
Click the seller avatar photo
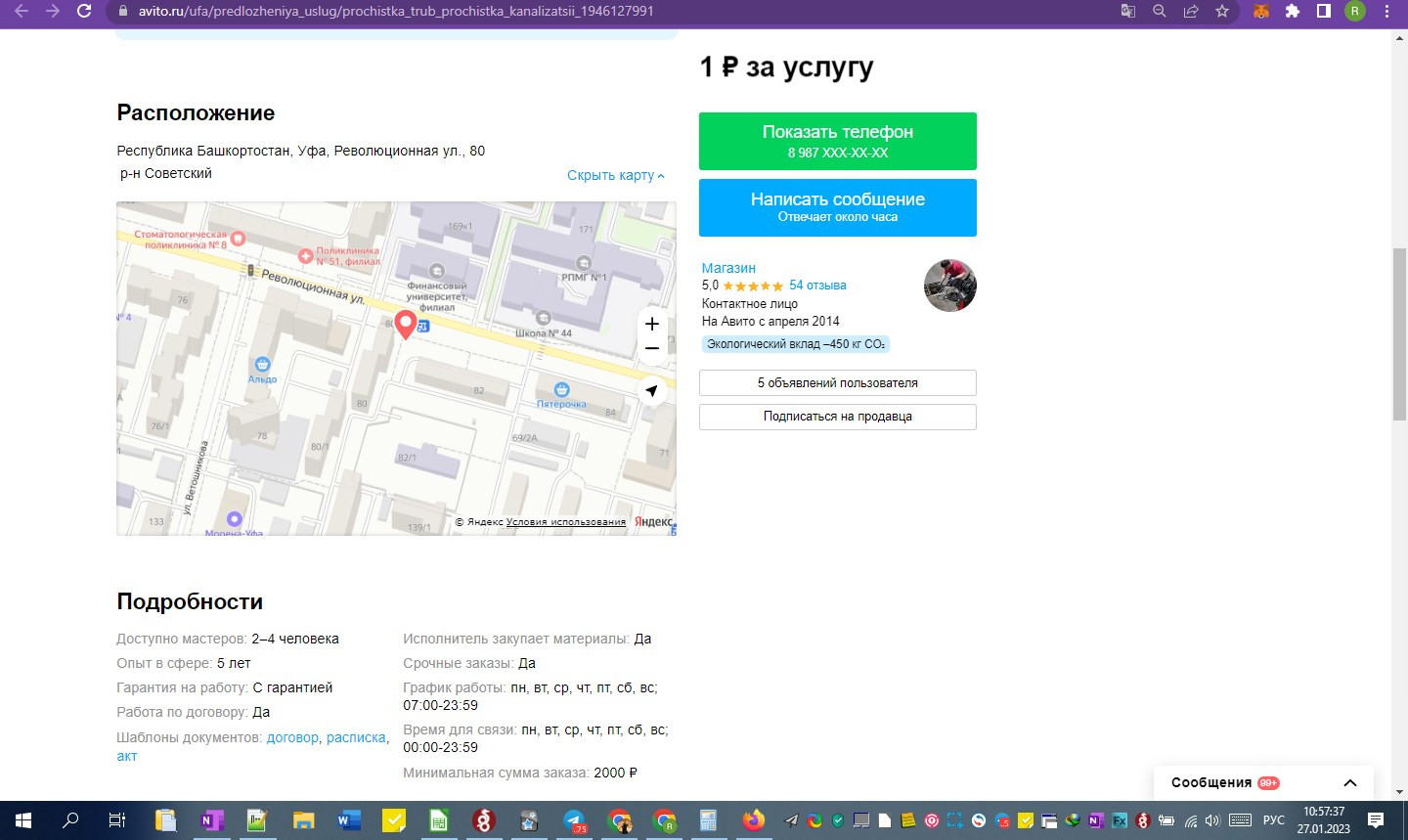point(950,286)
